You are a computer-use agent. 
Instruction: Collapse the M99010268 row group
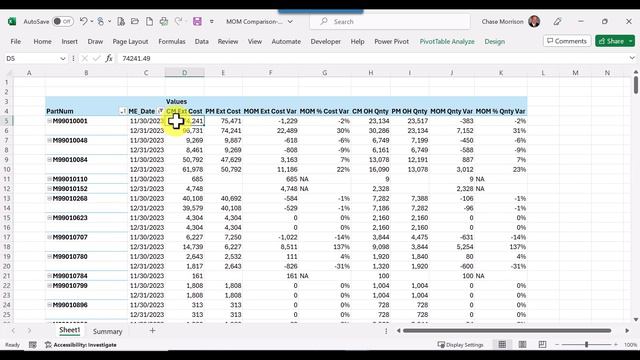(x=49, y=198)
